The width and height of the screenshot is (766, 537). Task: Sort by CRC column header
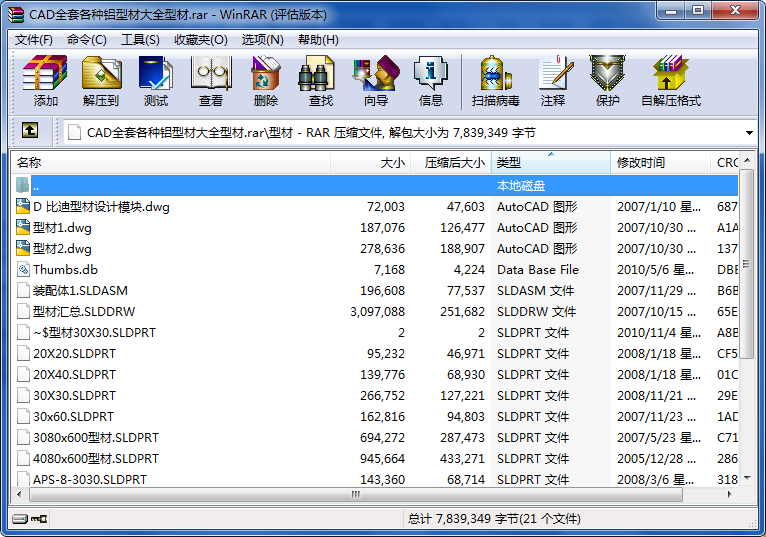(724, 163)
